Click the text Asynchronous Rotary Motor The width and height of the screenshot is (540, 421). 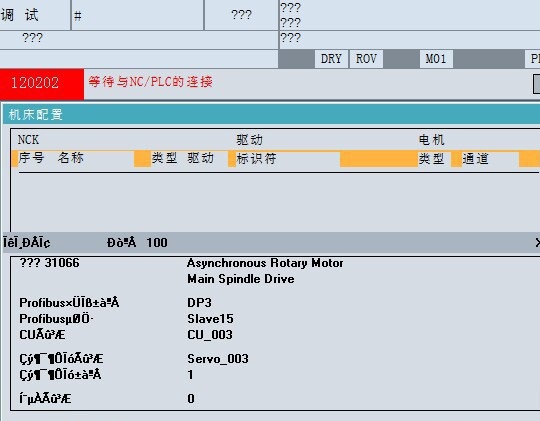[265, 263]
